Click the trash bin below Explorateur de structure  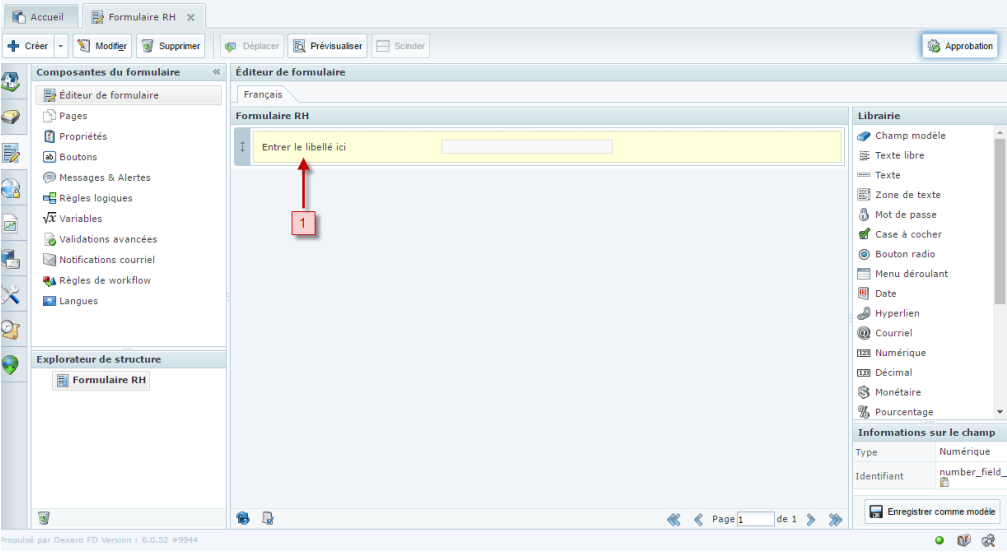44,517
